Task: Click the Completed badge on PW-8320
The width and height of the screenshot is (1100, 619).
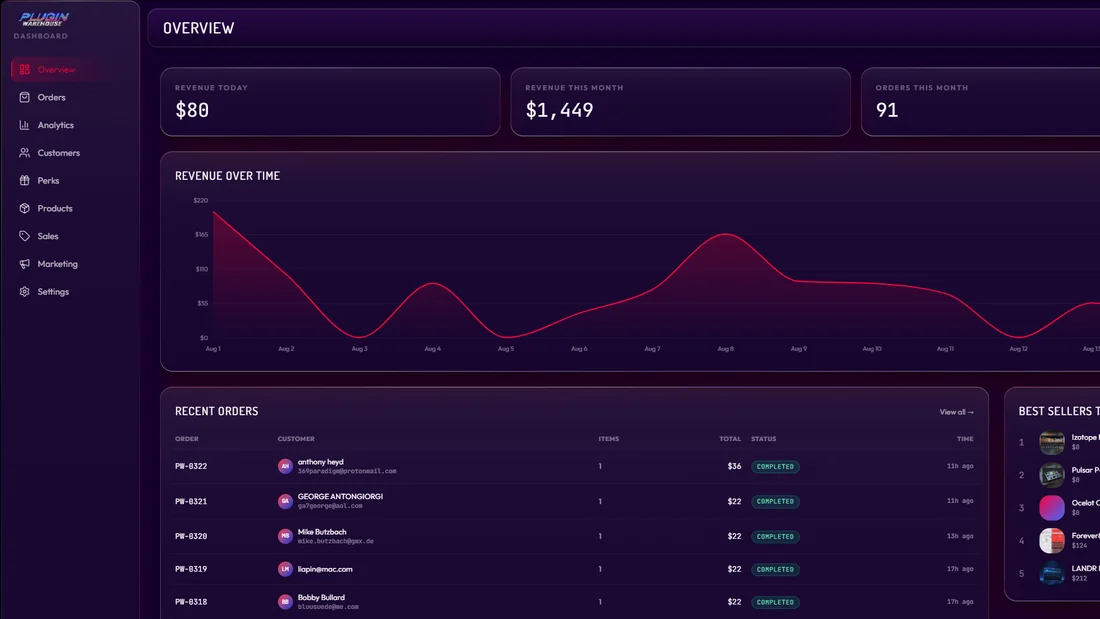Action: click(775, 536)
